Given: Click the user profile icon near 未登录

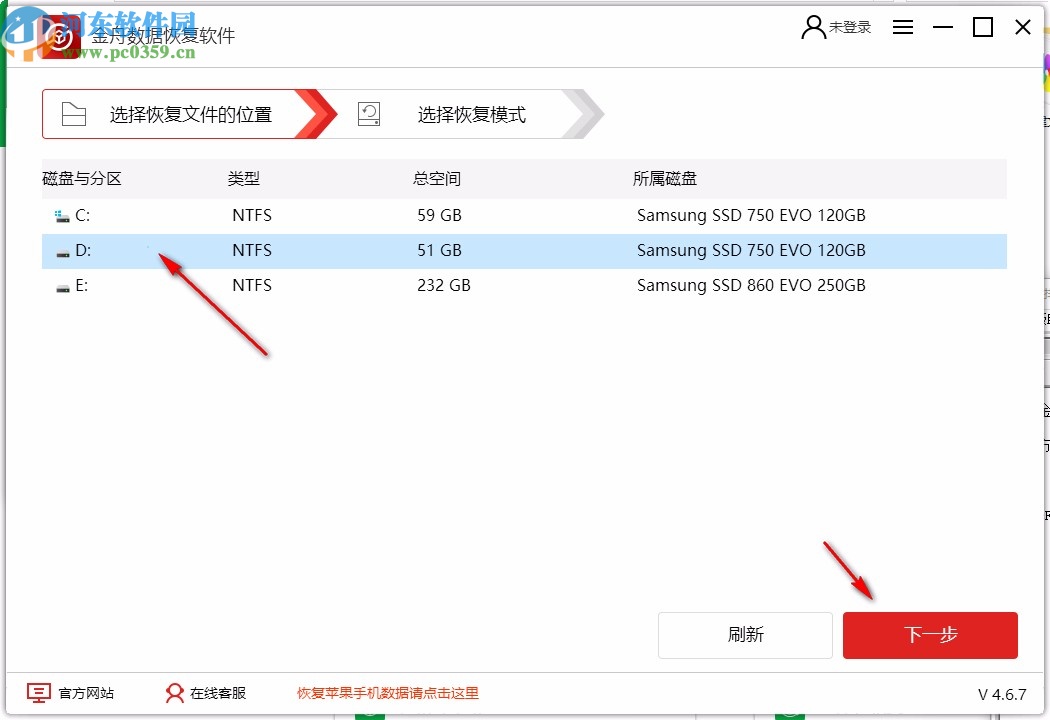Looking at the screenshot, I should tap(812, 27).
